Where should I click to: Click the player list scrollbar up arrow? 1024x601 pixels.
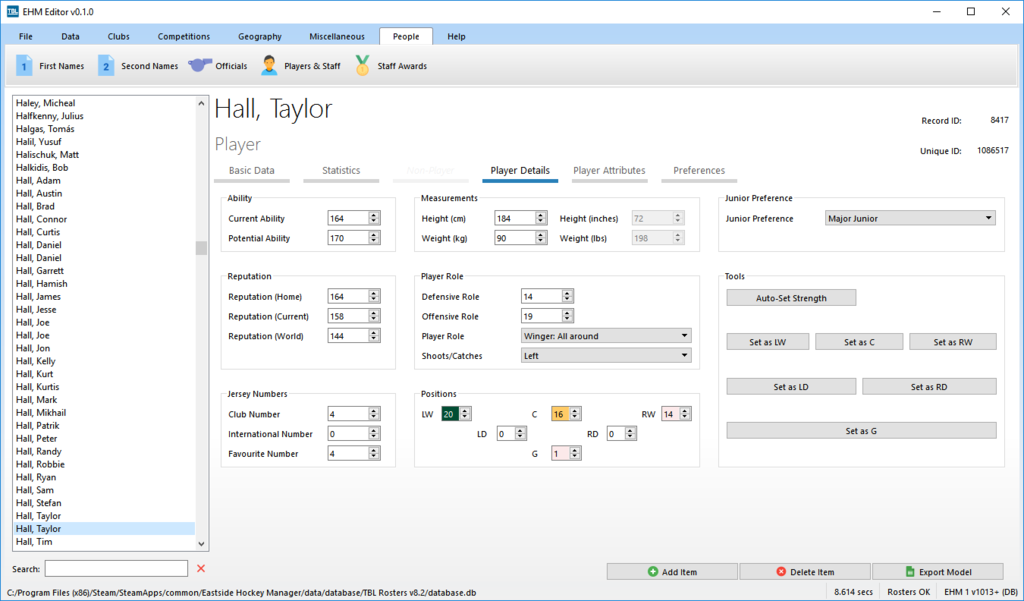pyautogui.click(x=201, y=103)
